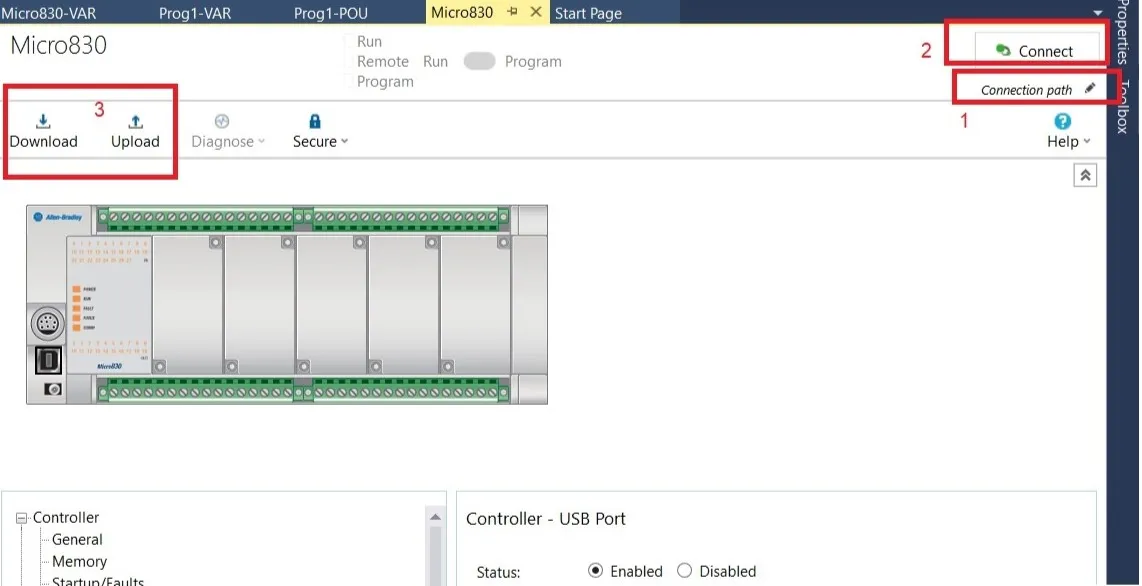
Task: Open Help using its question mark icon
Action: [1061, 120]
